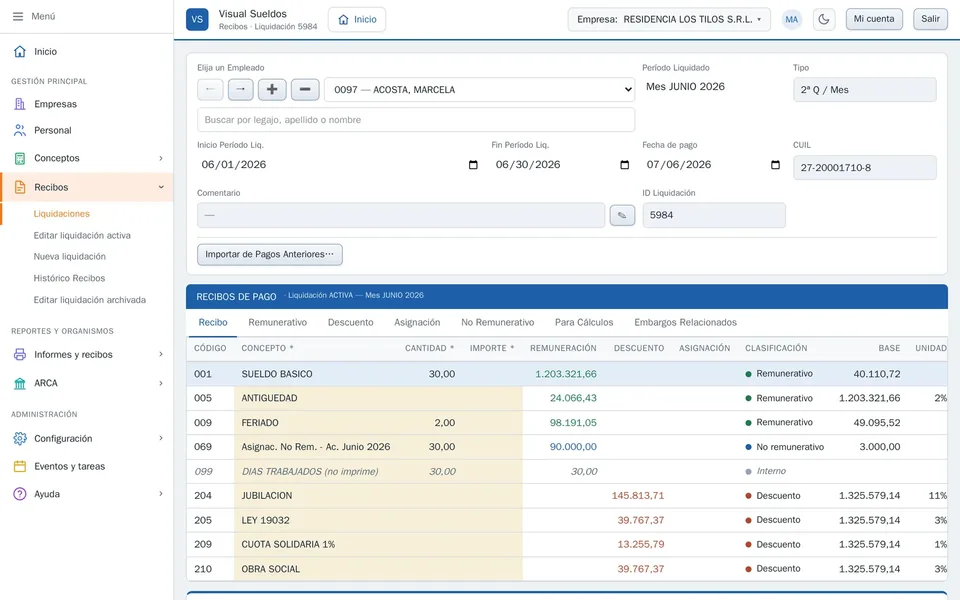Click the Salir button
This screenshot has width=960, height=600.
[930, 19]
